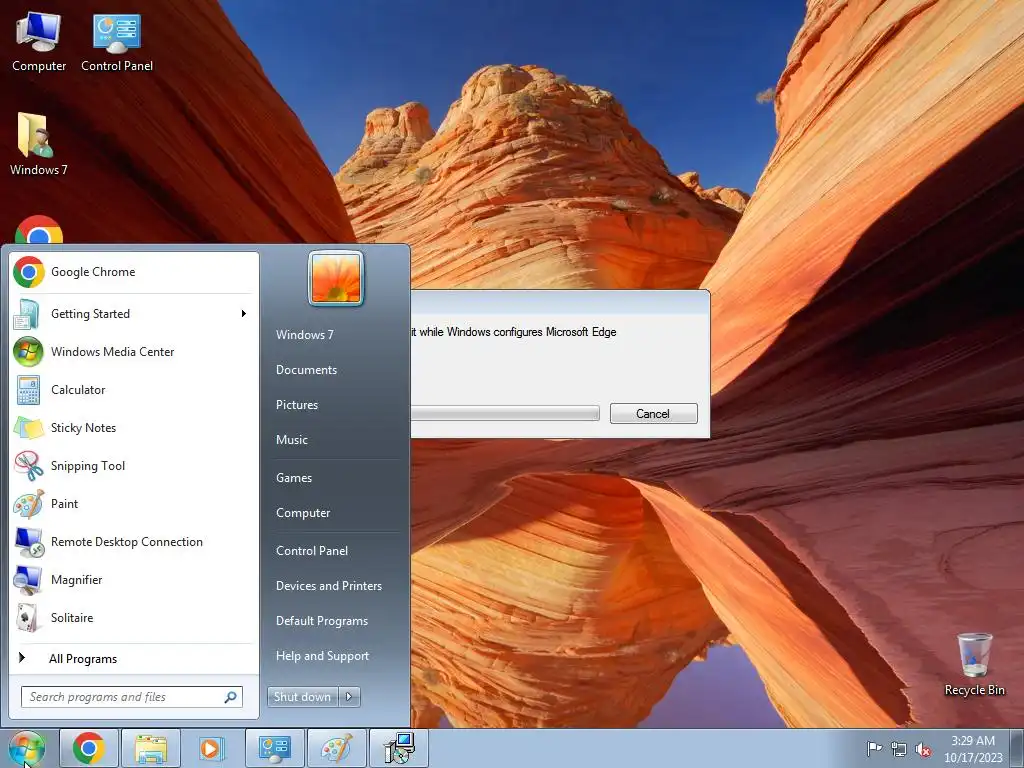Click the Getting Started icon

click(x=27, y=313)
